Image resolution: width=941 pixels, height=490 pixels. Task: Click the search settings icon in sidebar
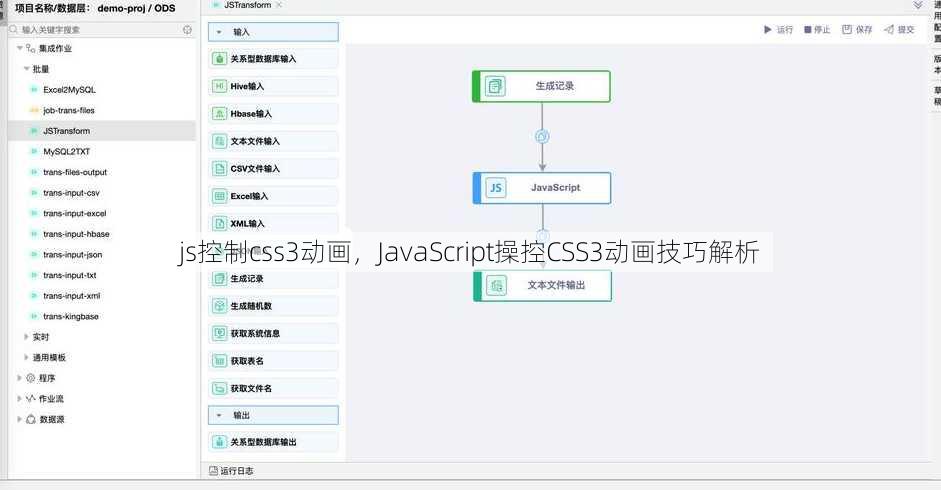point(187,29)
